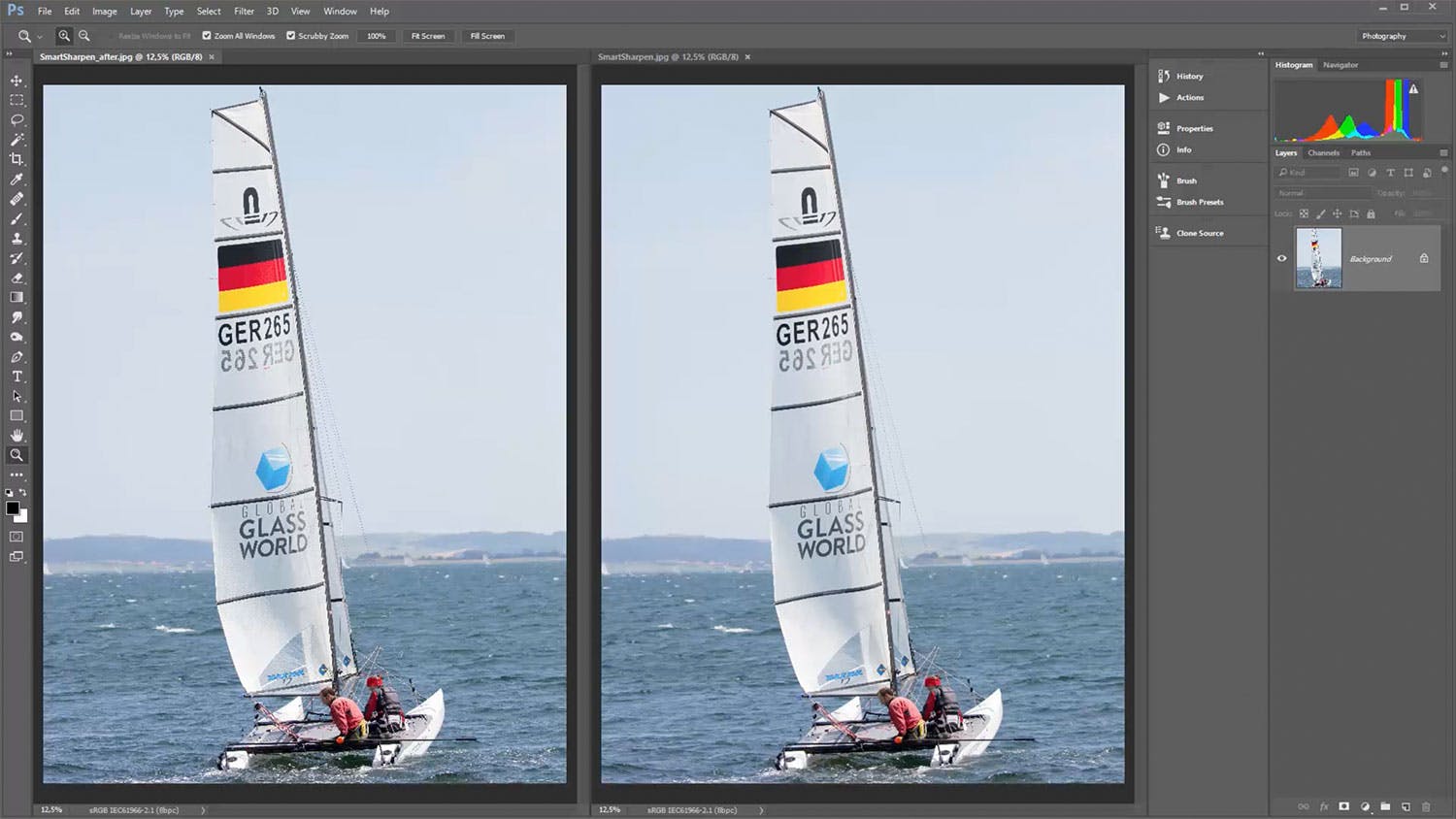
Task: Change the screen mode
Action: click(17, 557)
